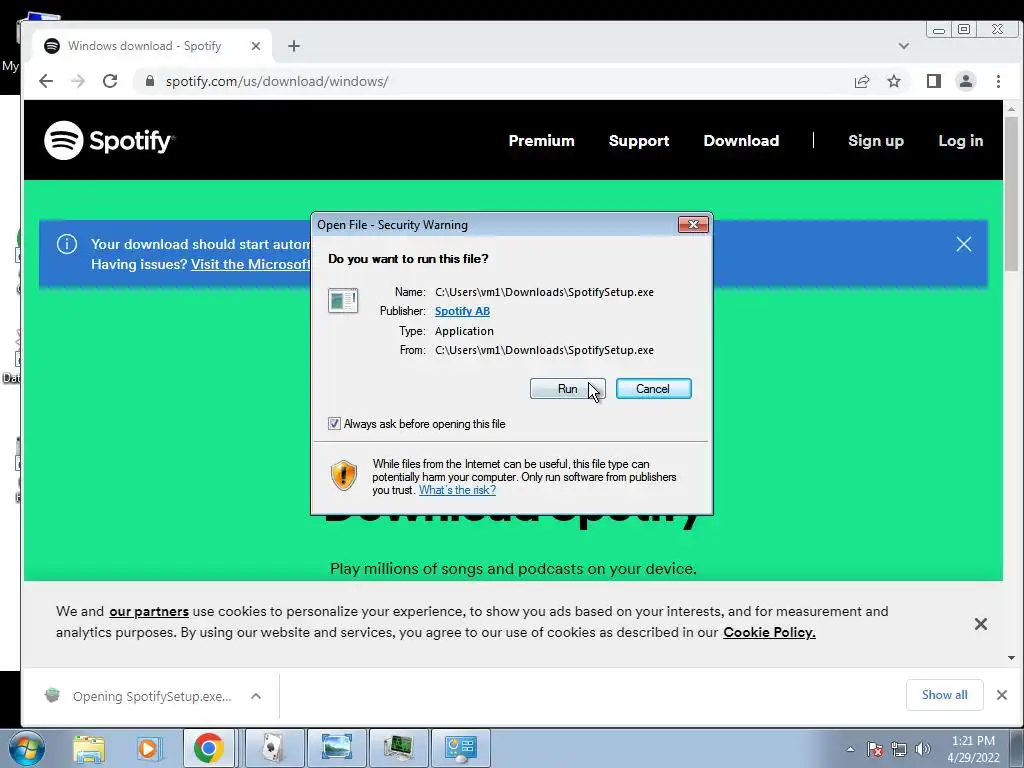Click the info icon in blue banner
The image size is (1024, 768).
(x=67, y=244)
